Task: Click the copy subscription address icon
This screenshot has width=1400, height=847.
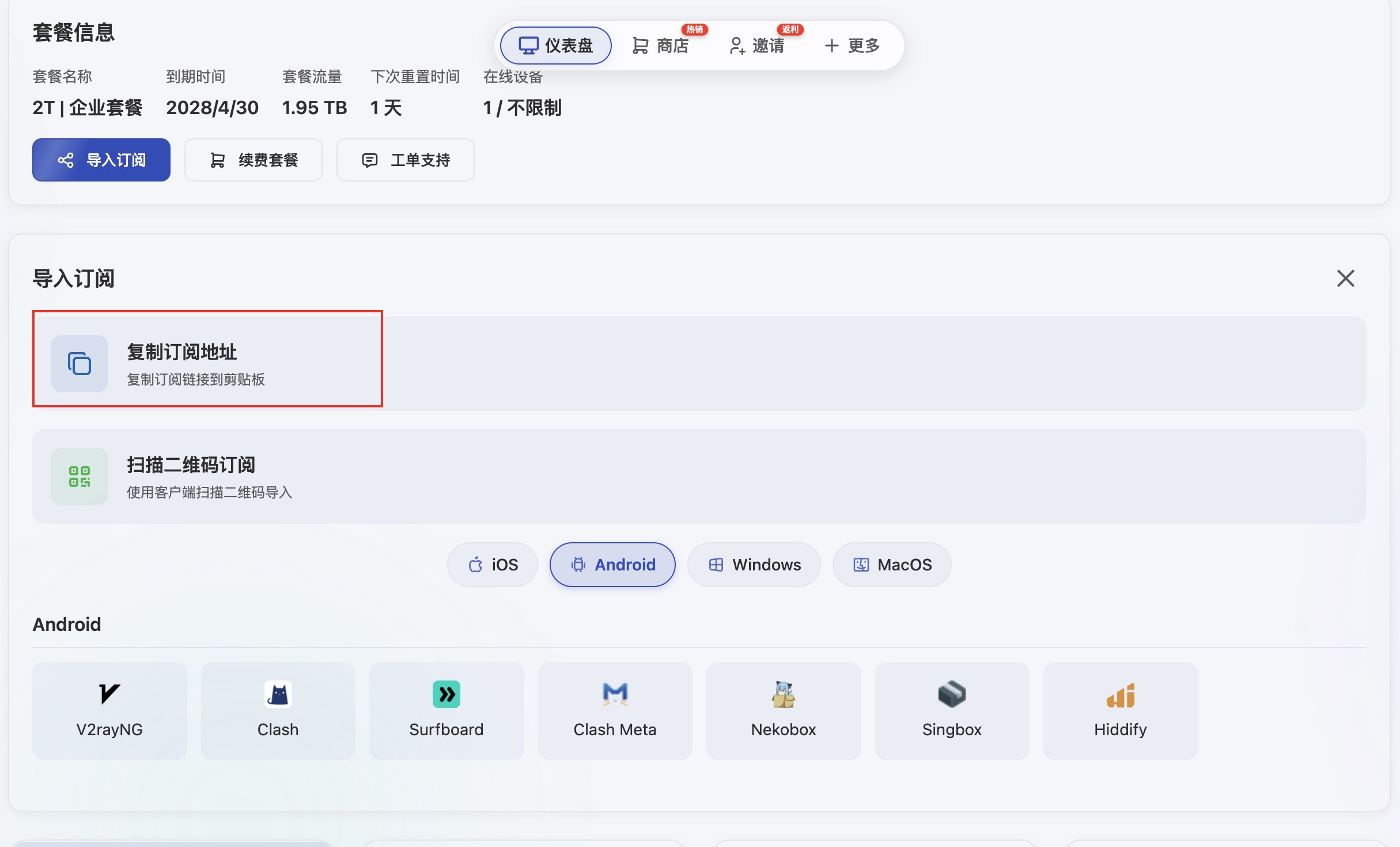Action: tap(80, 364)
